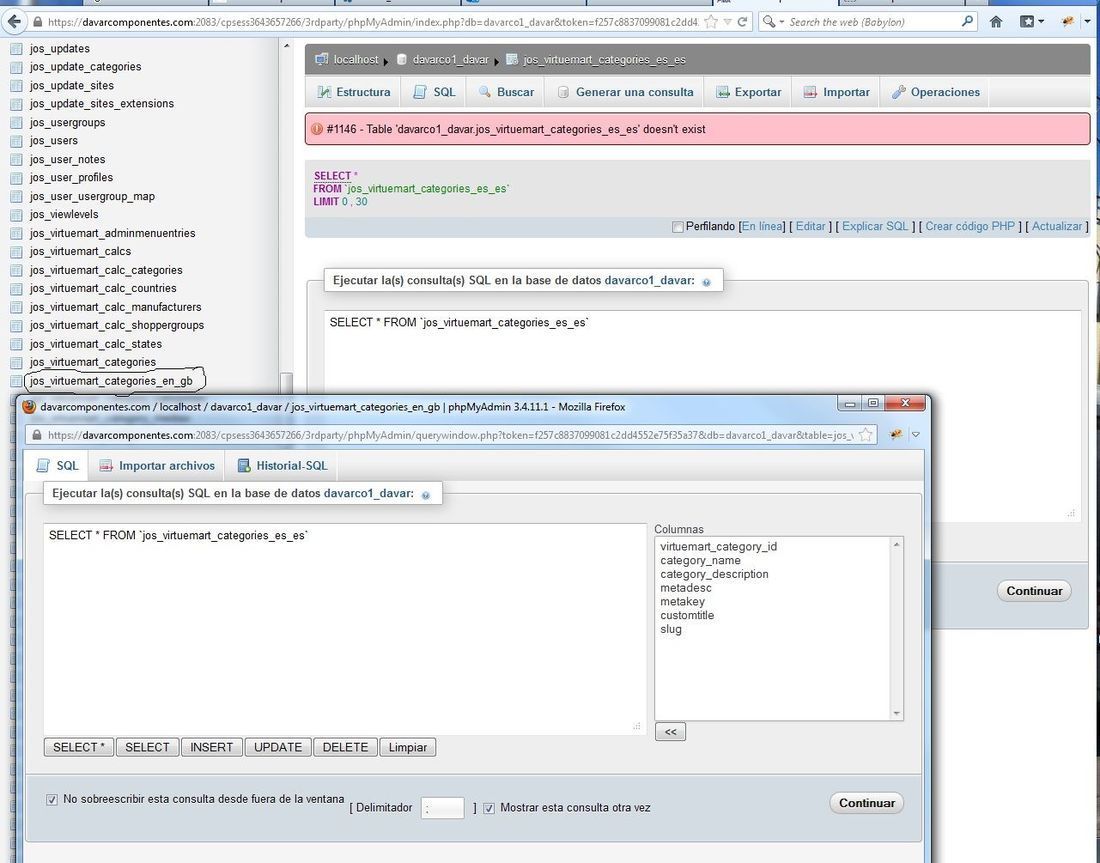Select jos_user_notes table in sidebar

pyautogui.click(x=67, y=159)
